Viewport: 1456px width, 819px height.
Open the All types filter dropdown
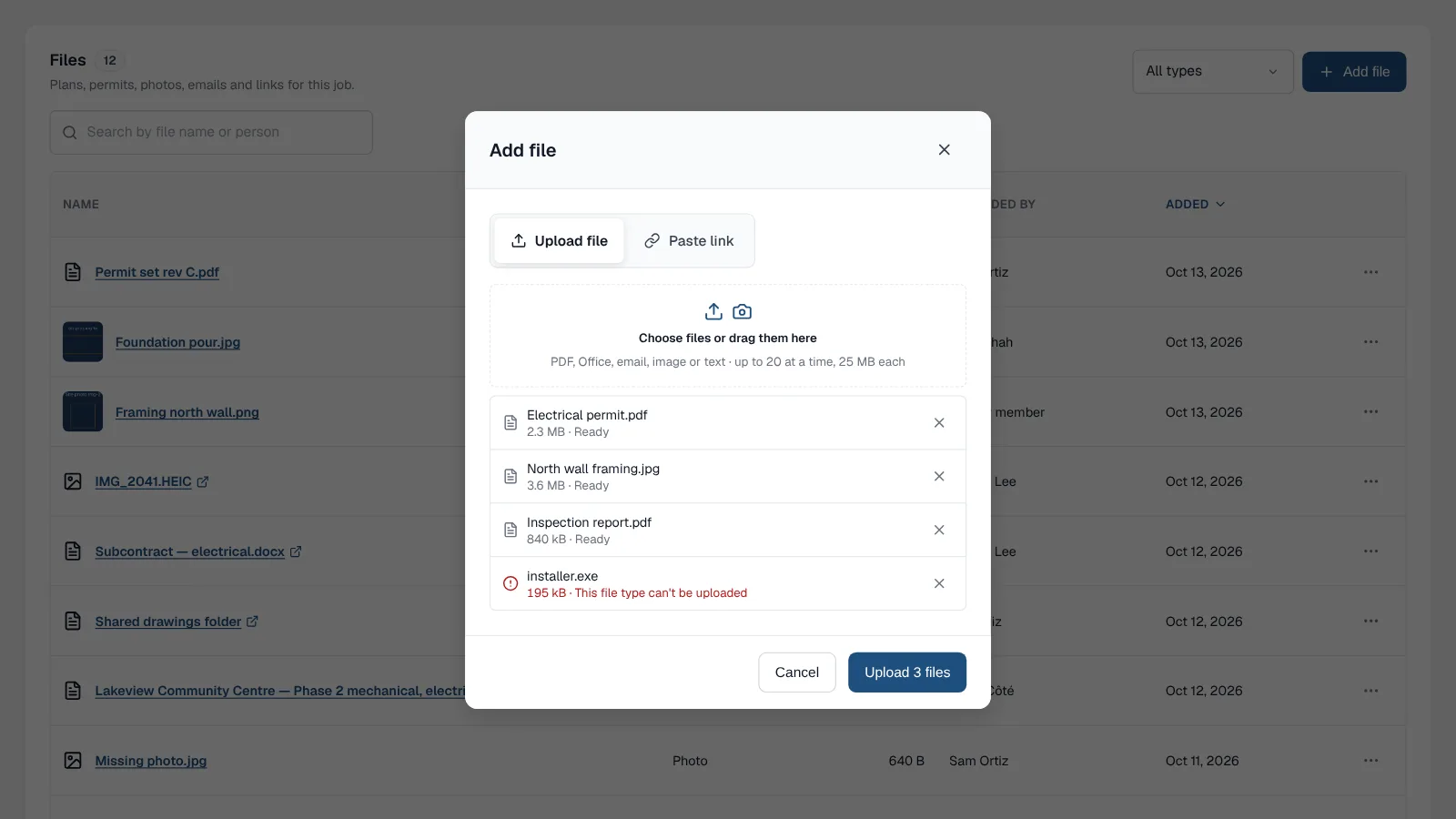coord(1213,72)
